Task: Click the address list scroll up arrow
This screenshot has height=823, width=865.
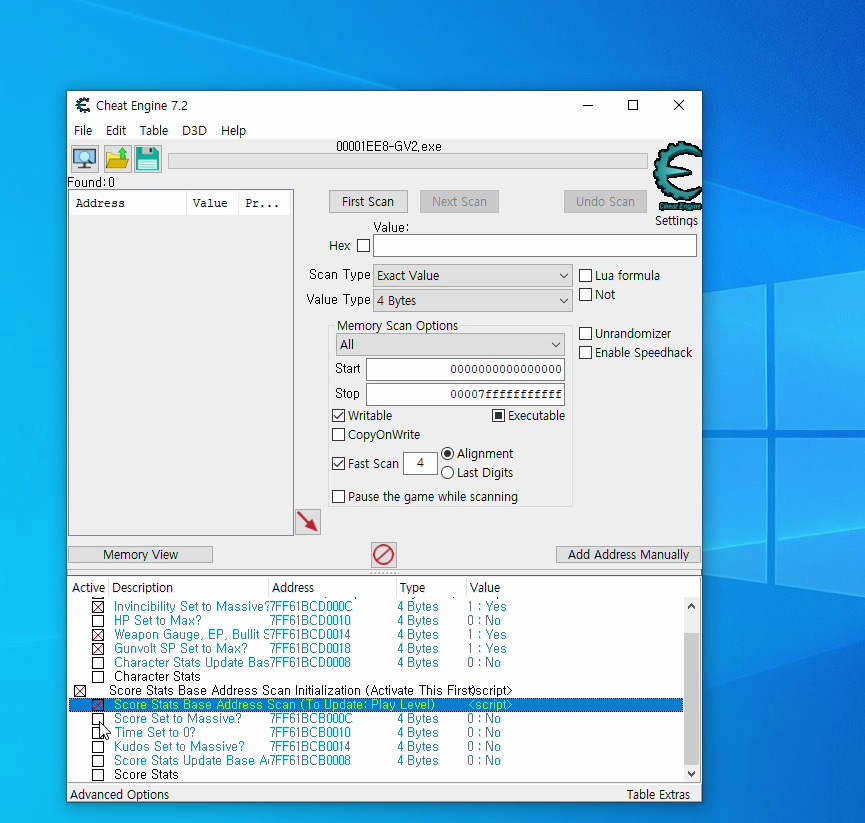Action: [x=691, y=606]
